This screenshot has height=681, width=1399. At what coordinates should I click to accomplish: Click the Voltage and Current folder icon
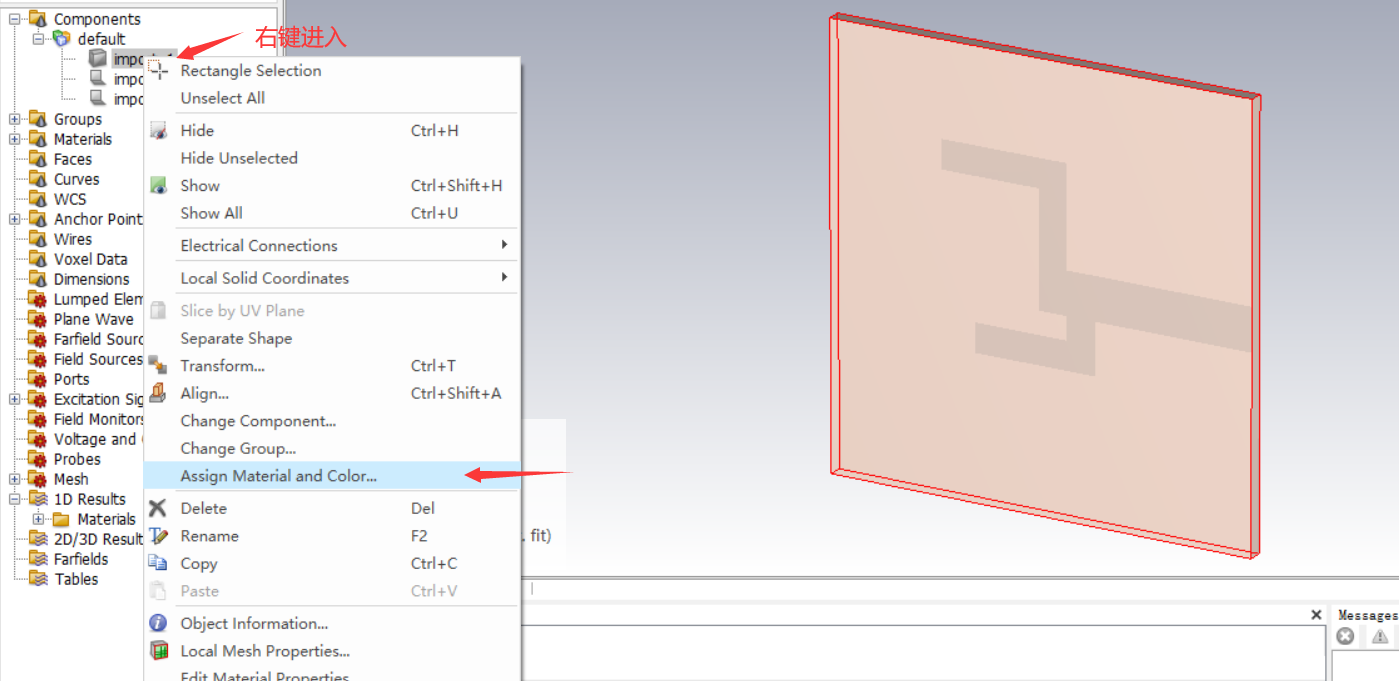click(x=38, y=439)
